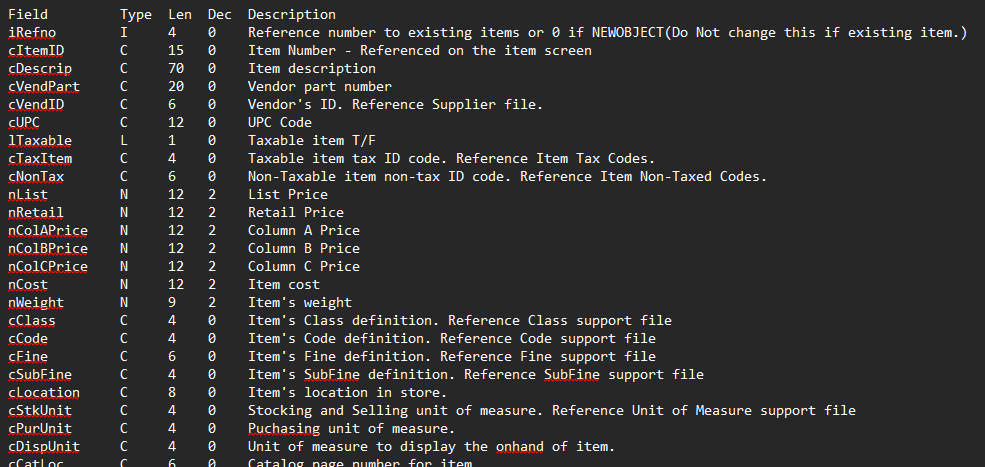The height and width of the screenshot is (467, 985).
Task: Click the cLocation field name
Action: click(44, 393)
